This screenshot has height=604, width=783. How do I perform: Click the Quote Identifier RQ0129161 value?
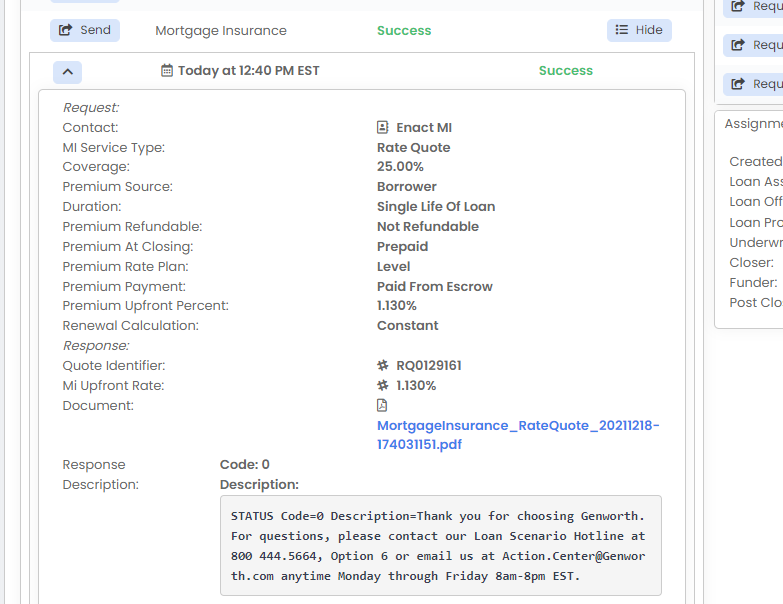(x=429, y=365)
